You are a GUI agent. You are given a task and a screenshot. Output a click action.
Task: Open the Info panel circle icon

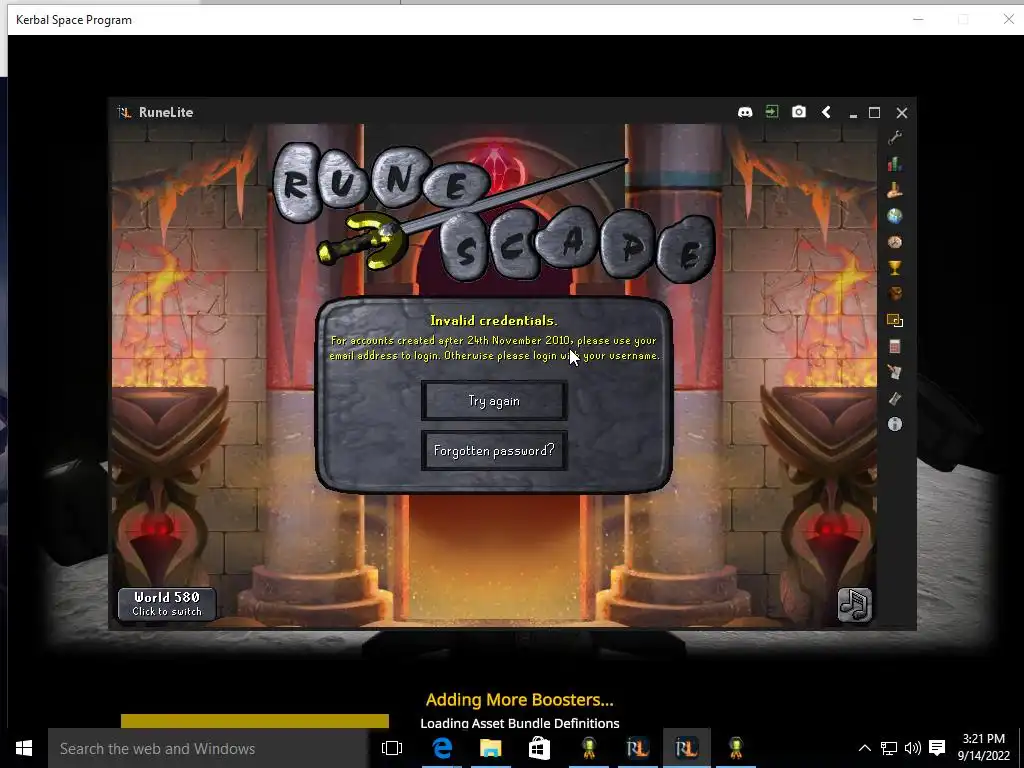pyautogui.click(x=895, y=424)
